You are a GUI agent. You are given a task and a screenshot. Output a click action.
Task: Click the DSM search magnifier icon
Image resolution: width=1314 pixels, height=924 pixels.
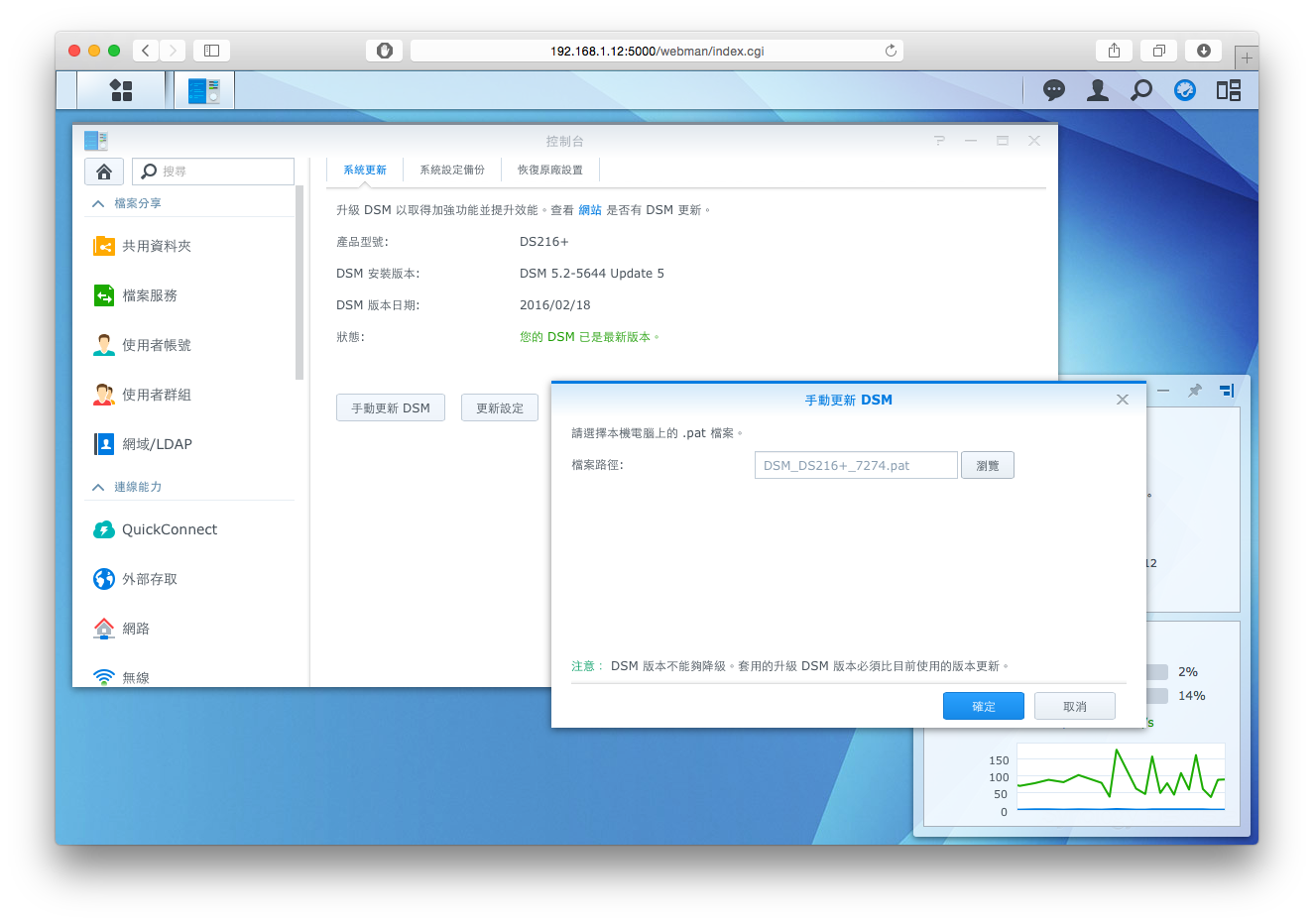(x=1141, y=90)
